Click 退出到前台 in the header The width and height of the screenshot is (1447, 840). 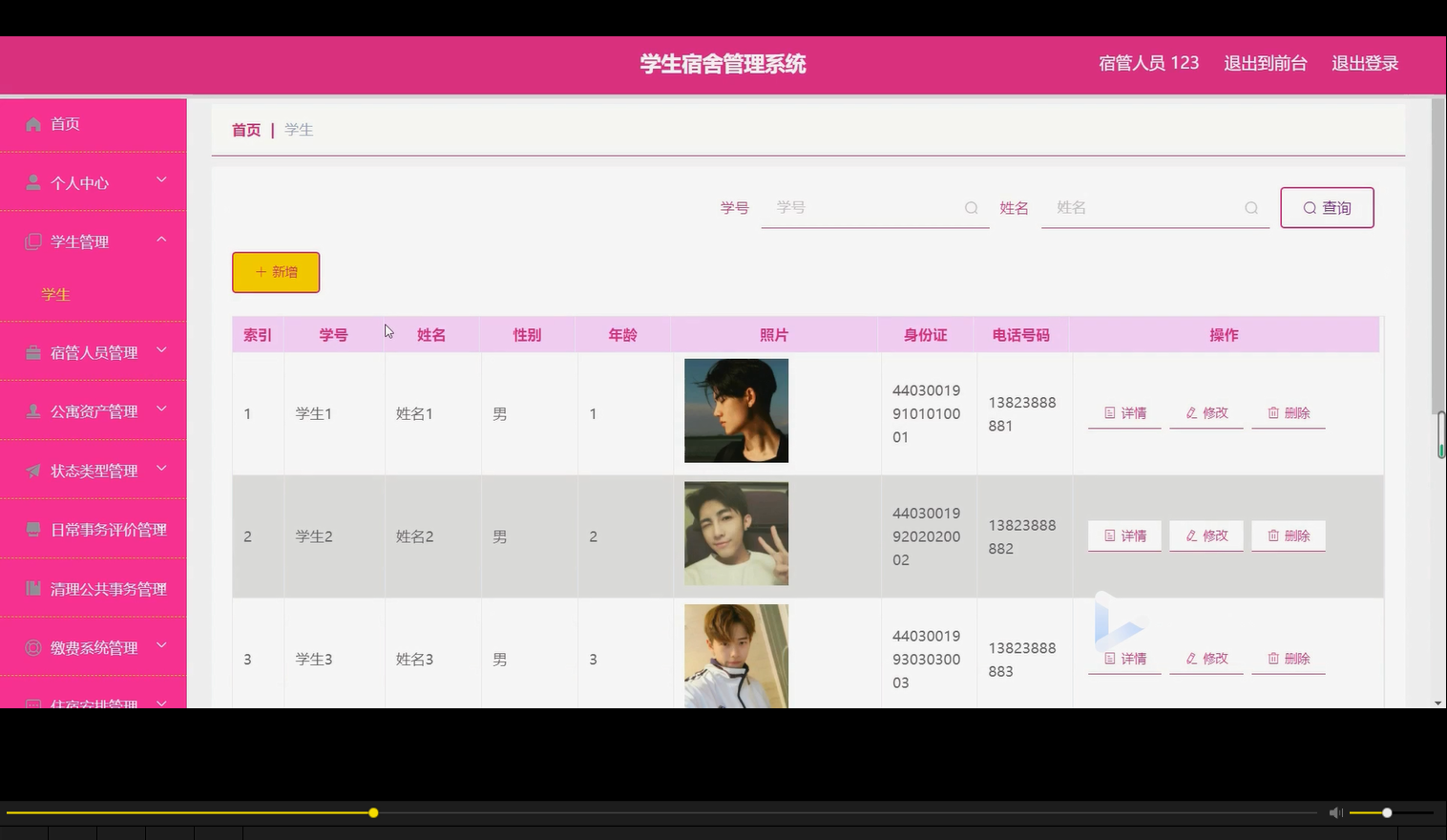point(1266,63)
